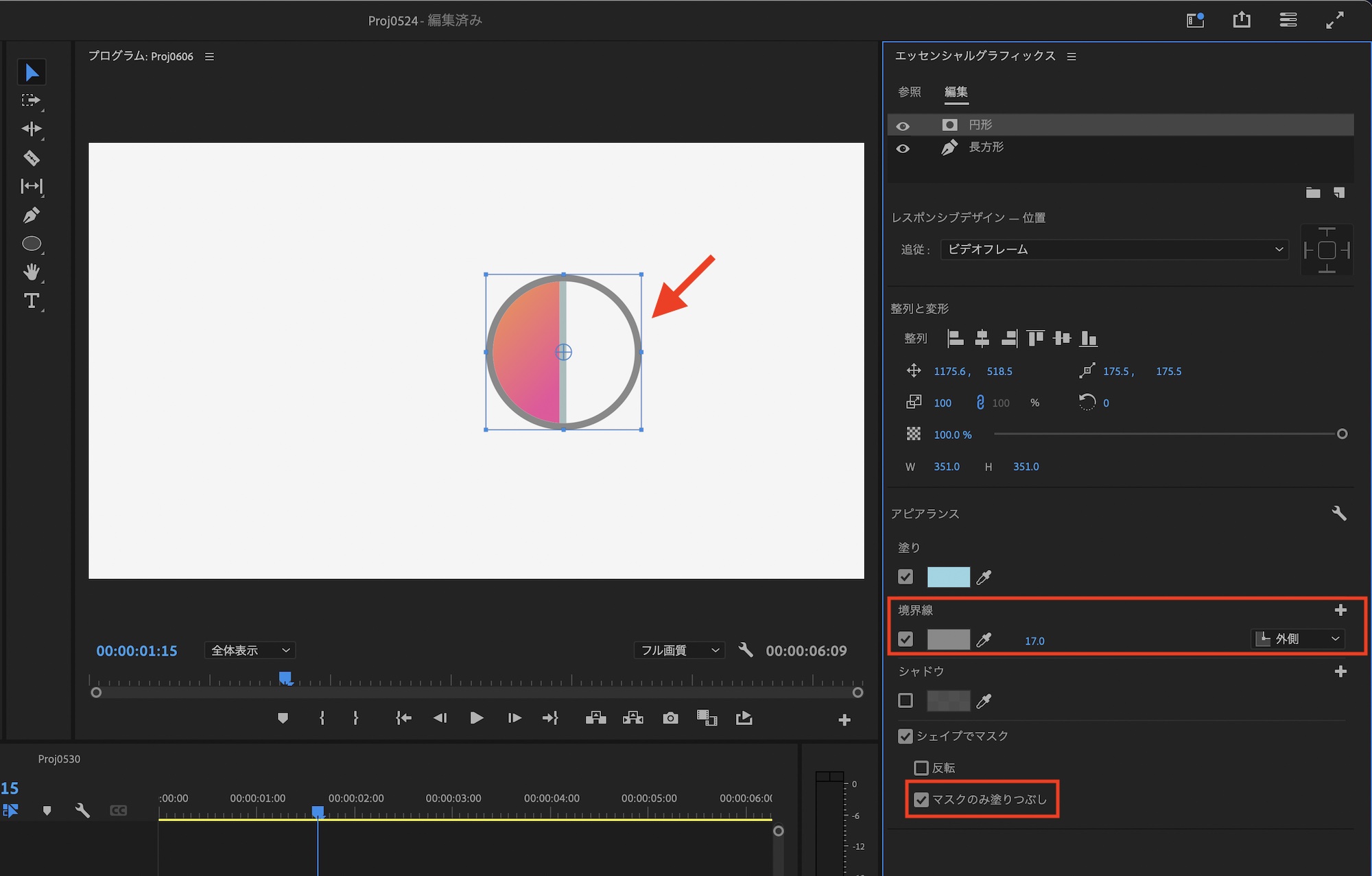
Task: Align shape to horizontal center
Action: tap(982, 338)
